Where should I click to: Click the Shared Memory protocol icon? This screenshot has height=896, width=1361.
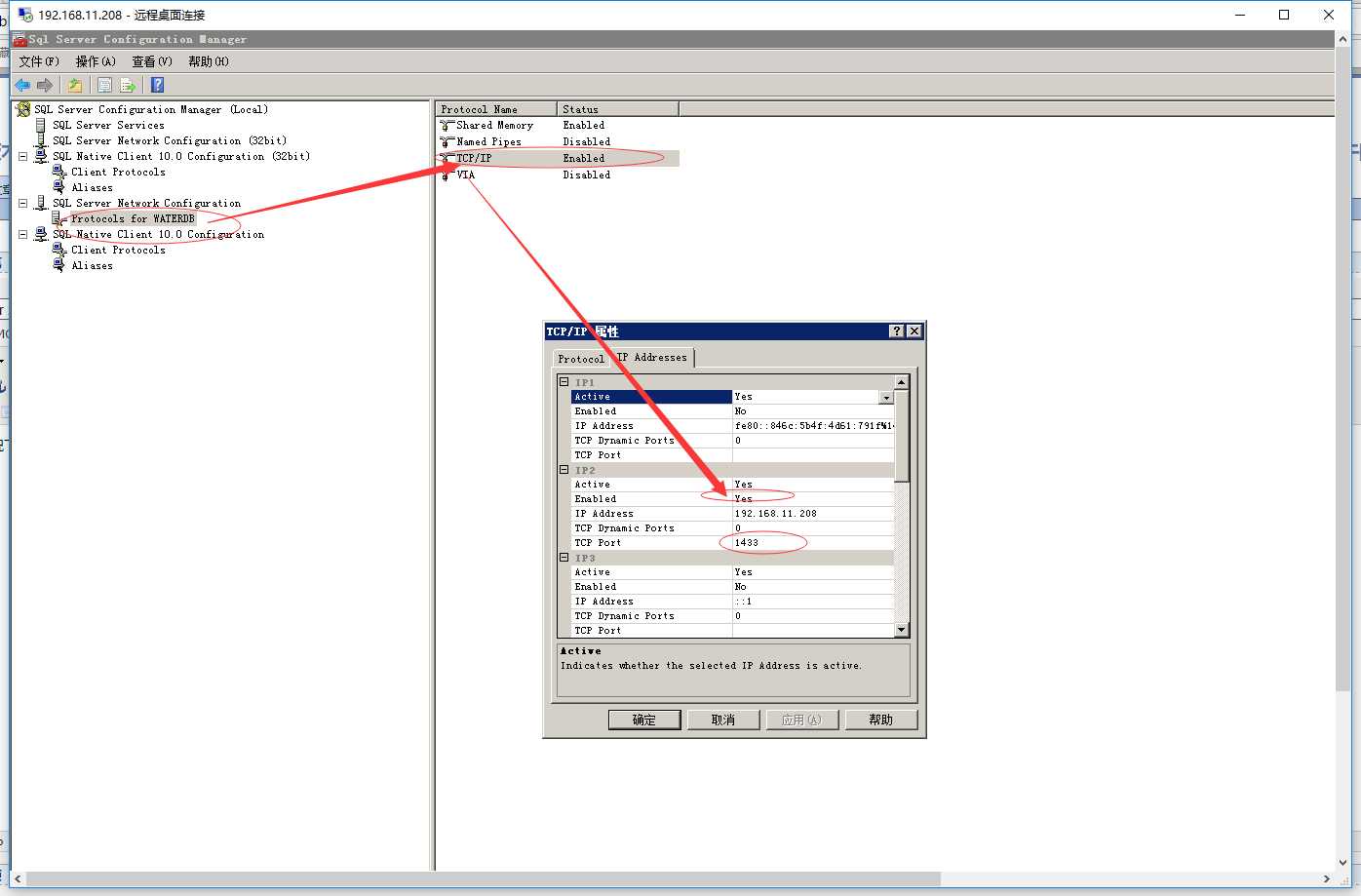[x=447, y=125]
